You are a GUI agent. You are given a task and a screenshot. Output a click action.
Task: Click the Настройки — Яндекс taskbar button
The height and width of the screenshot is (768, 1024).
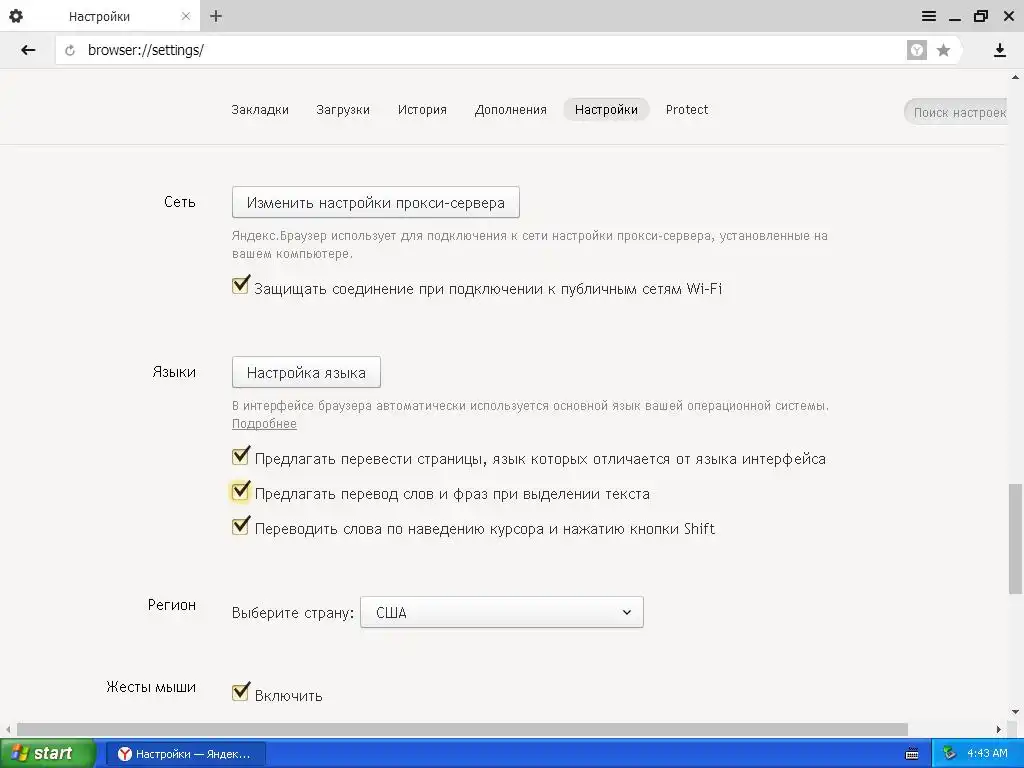185,754
